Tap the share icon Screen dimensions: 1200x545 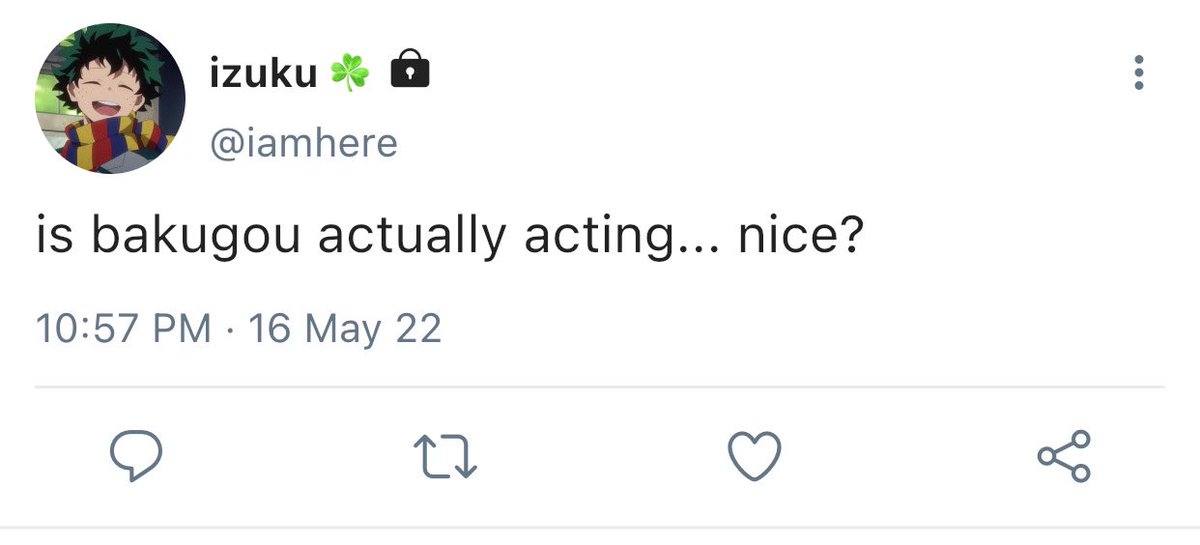pos(1065,457)
